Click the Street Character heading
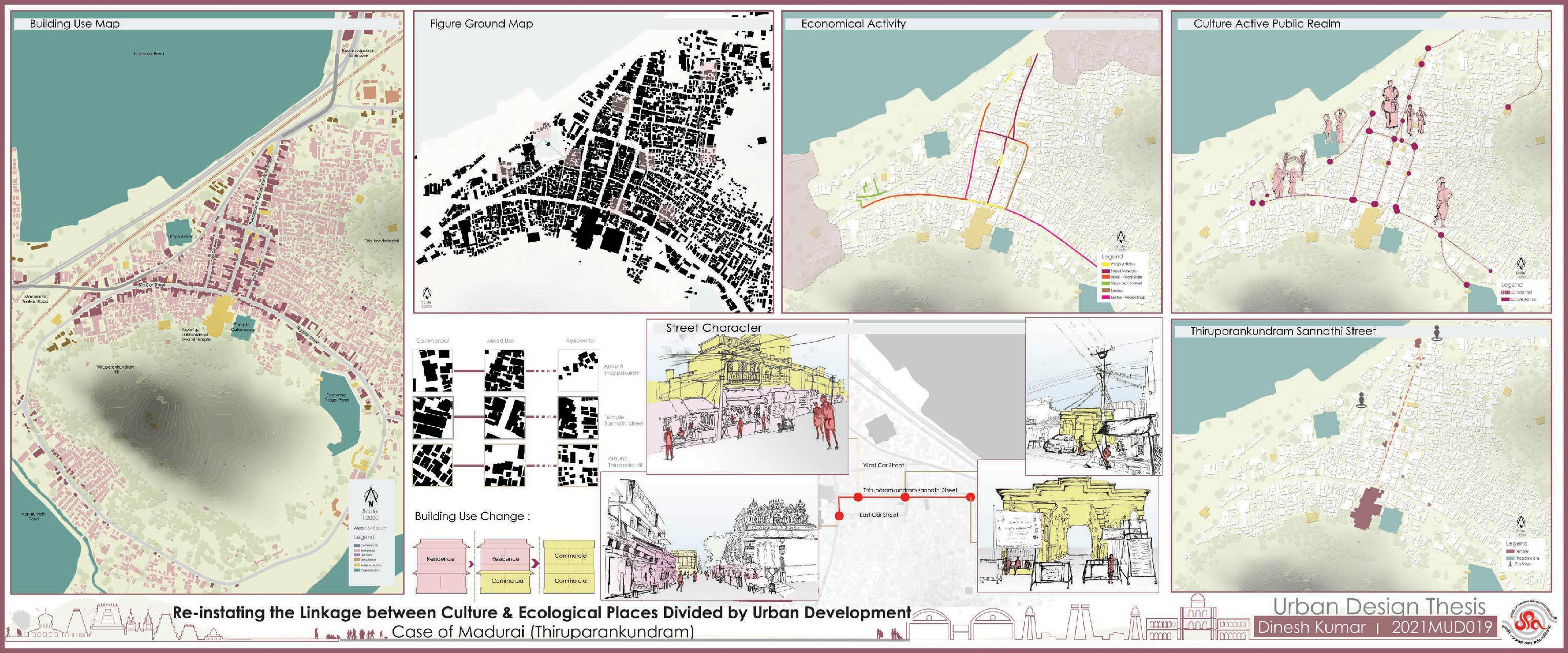This screenshot has width=1568, height=653. [x=713, y=327]
